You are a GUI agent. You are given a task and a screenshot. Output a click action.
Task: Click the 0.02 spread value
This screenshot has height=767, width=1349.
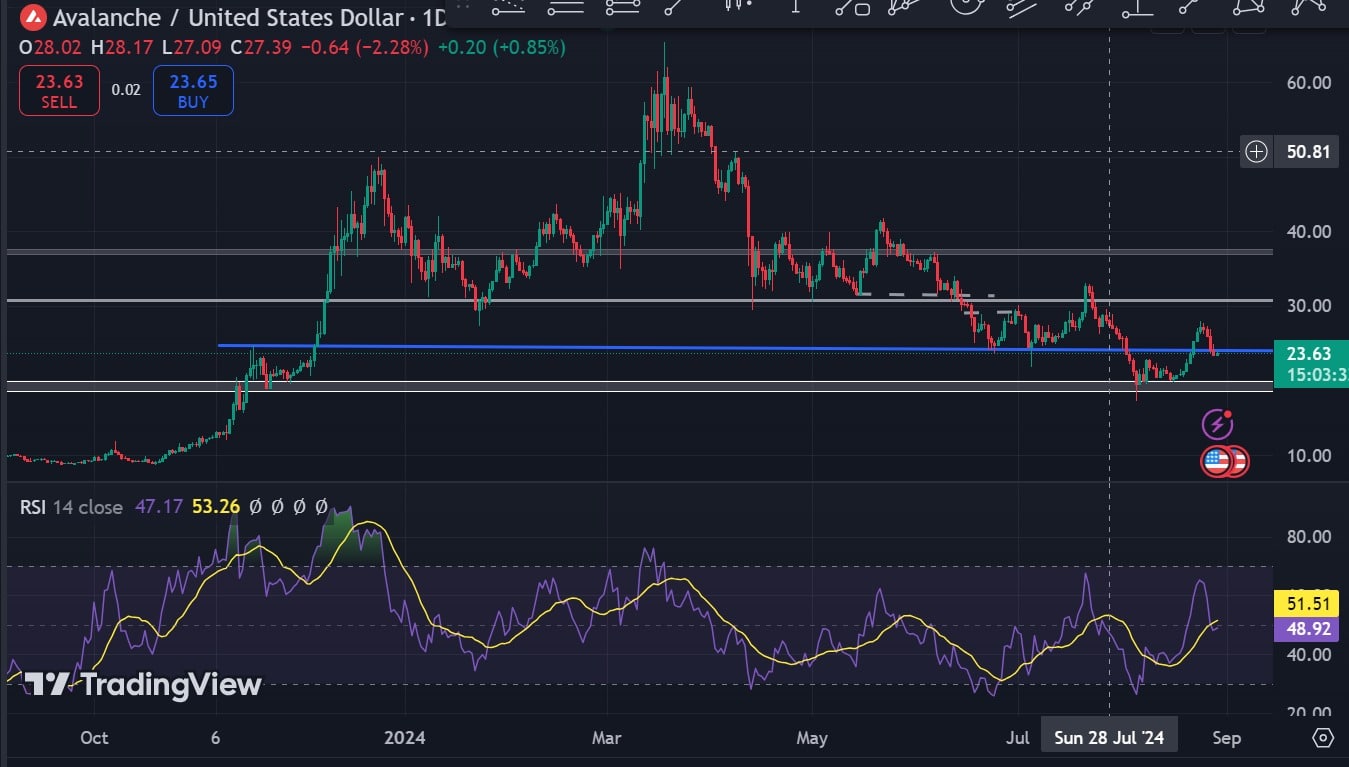click(x=126, y=90)
